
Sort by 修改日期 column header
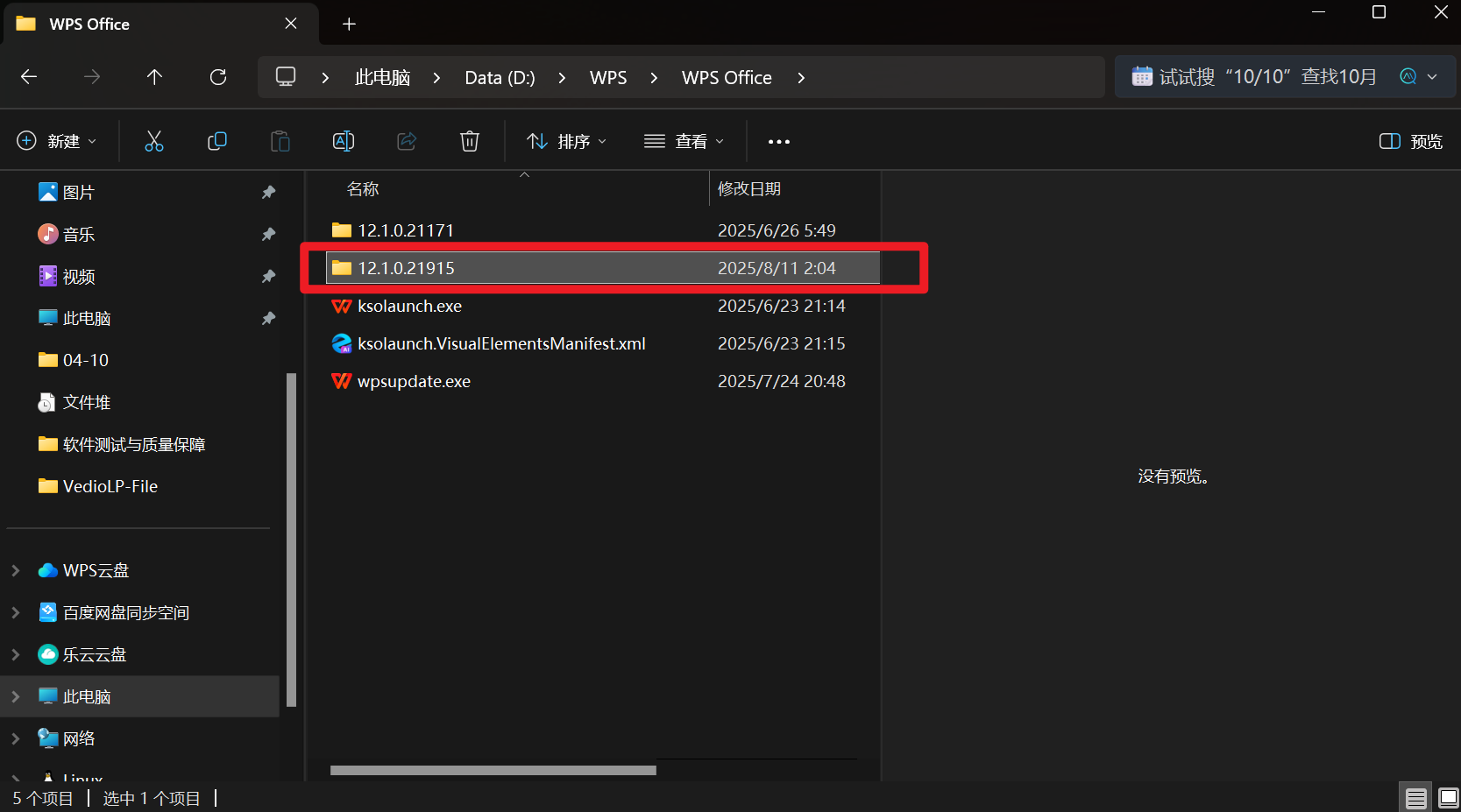coord(749,188)
